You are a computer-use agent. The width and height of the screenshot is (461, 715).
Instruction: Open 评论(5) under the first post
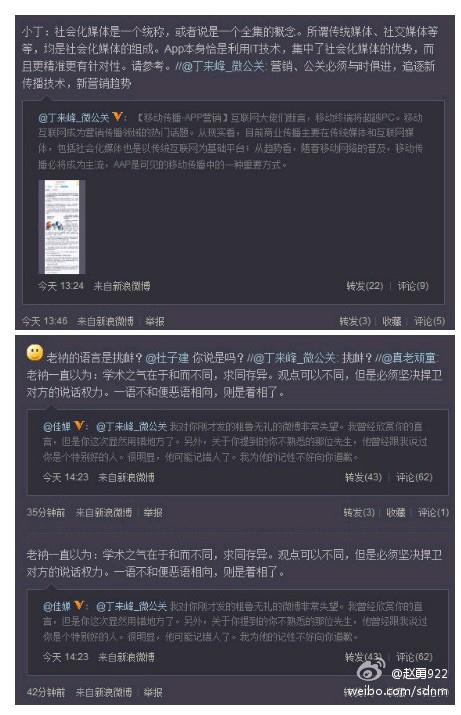pyautogui.click(x=429, y=321)
